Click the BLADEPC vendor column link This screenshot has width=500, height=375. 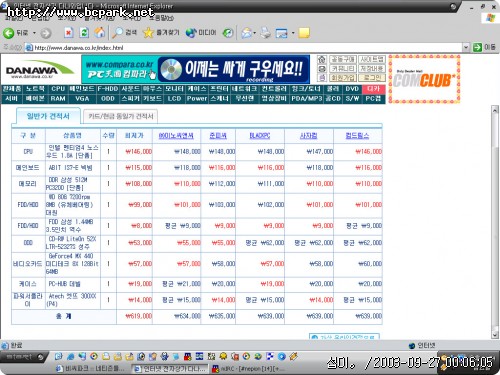coord(260,136)
